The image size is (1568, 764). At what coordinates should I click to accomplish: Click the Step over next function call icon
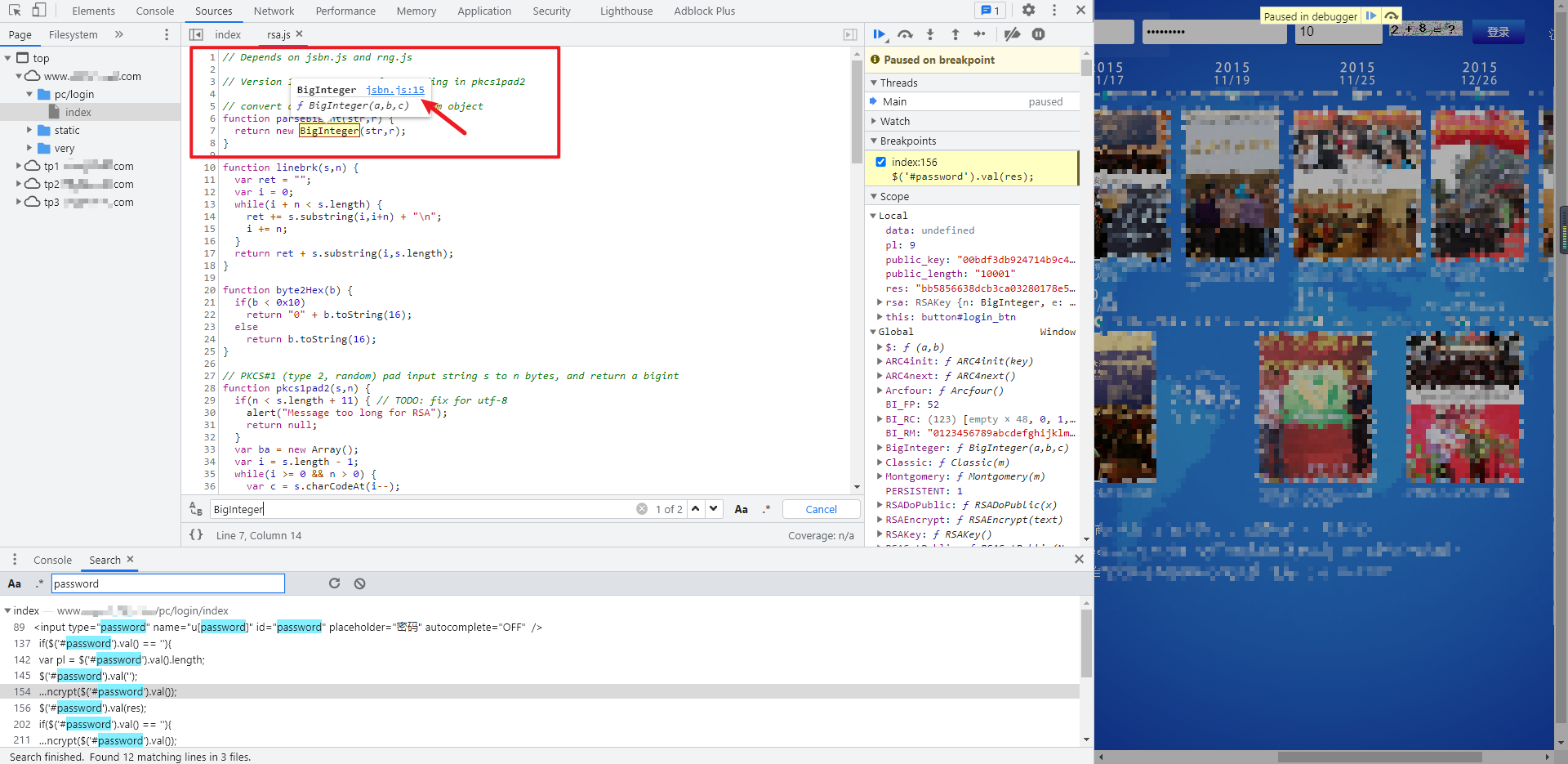click(x=905, y=34)
